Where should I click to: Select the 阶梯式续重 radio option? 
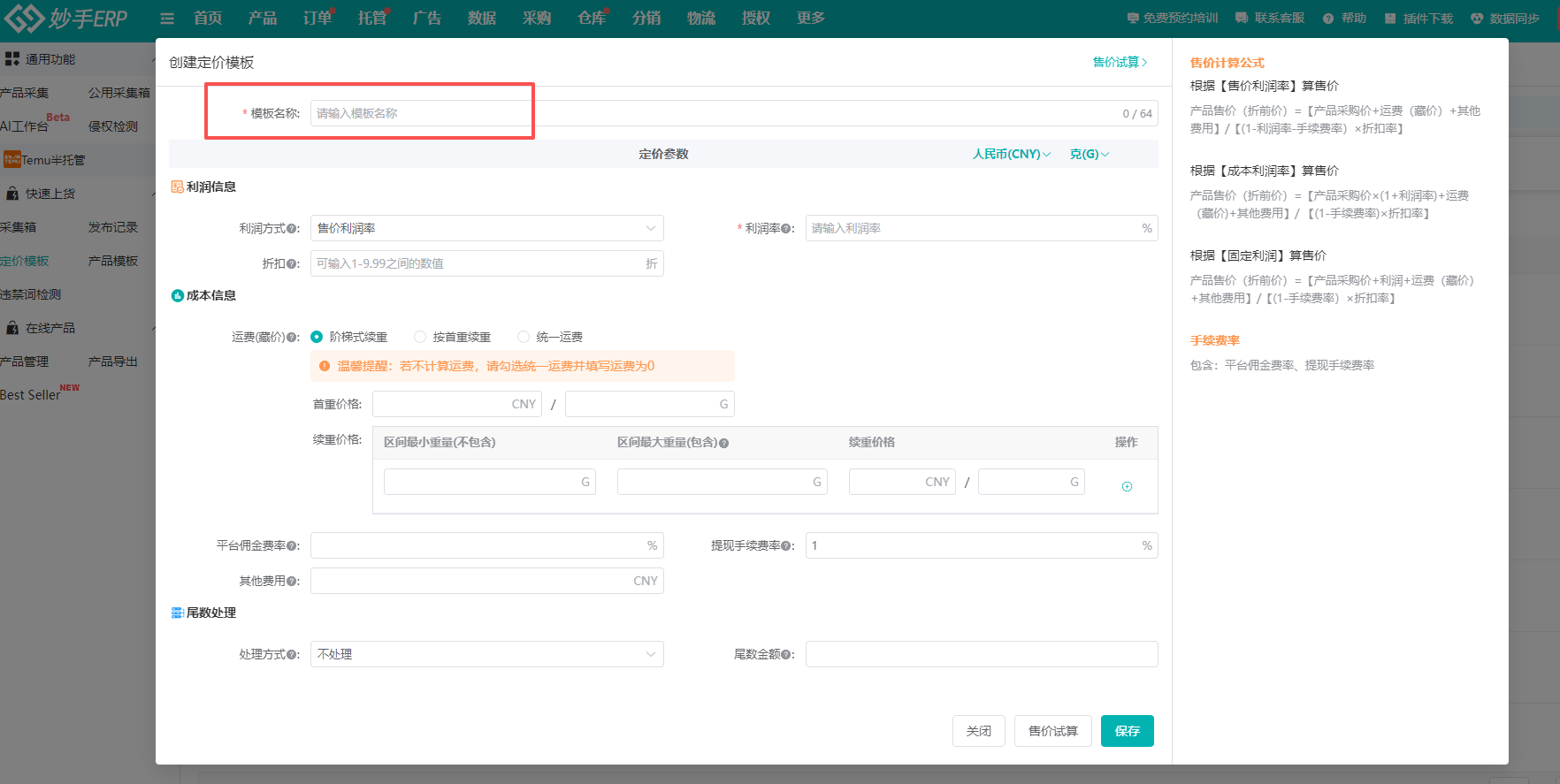click(x=317, y=337)
